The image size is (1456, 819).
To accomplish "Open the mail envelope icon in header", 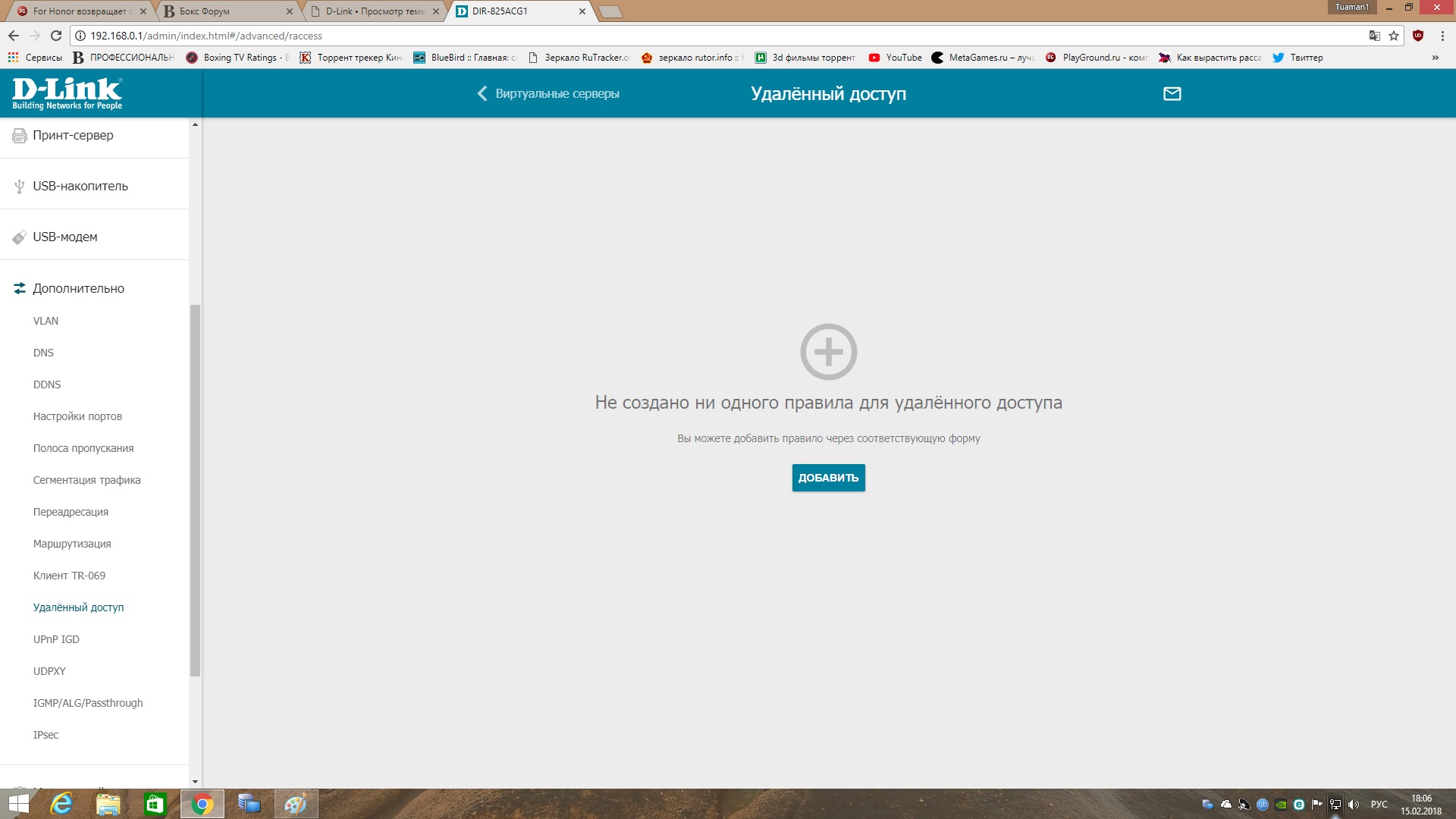I will [1172, 93].
